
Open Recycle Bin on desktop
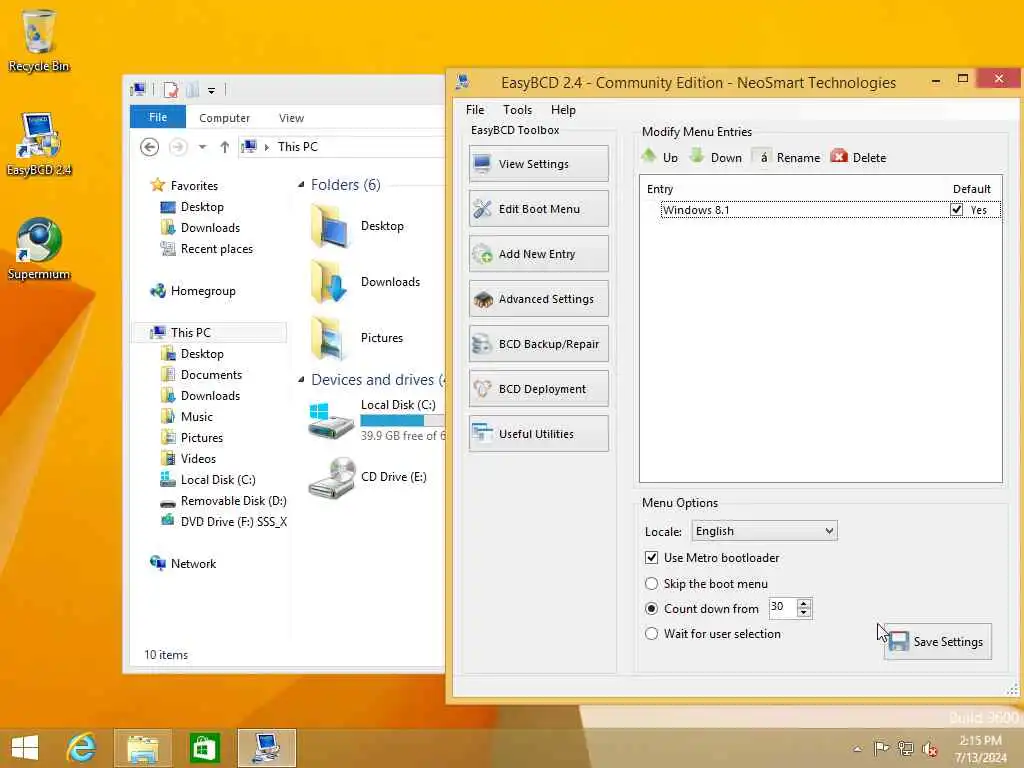tap(39, 40)
